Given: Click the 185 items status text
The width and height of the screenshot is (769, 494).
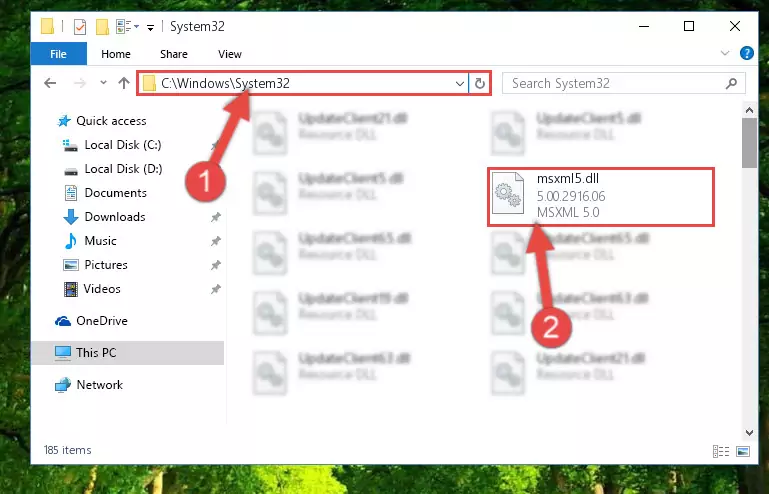Looking at the screenshot, I should pyautogui.click(x=67, y=450).
